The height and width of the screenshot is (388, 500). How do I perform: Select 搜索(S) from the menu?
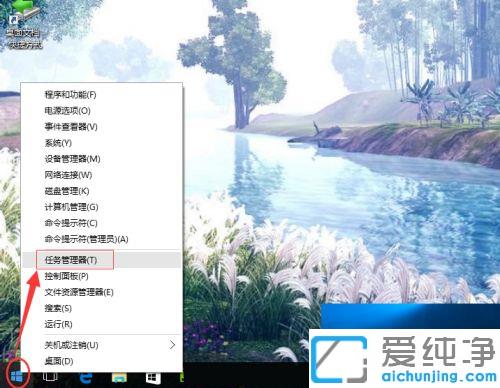tap(102, 308)
